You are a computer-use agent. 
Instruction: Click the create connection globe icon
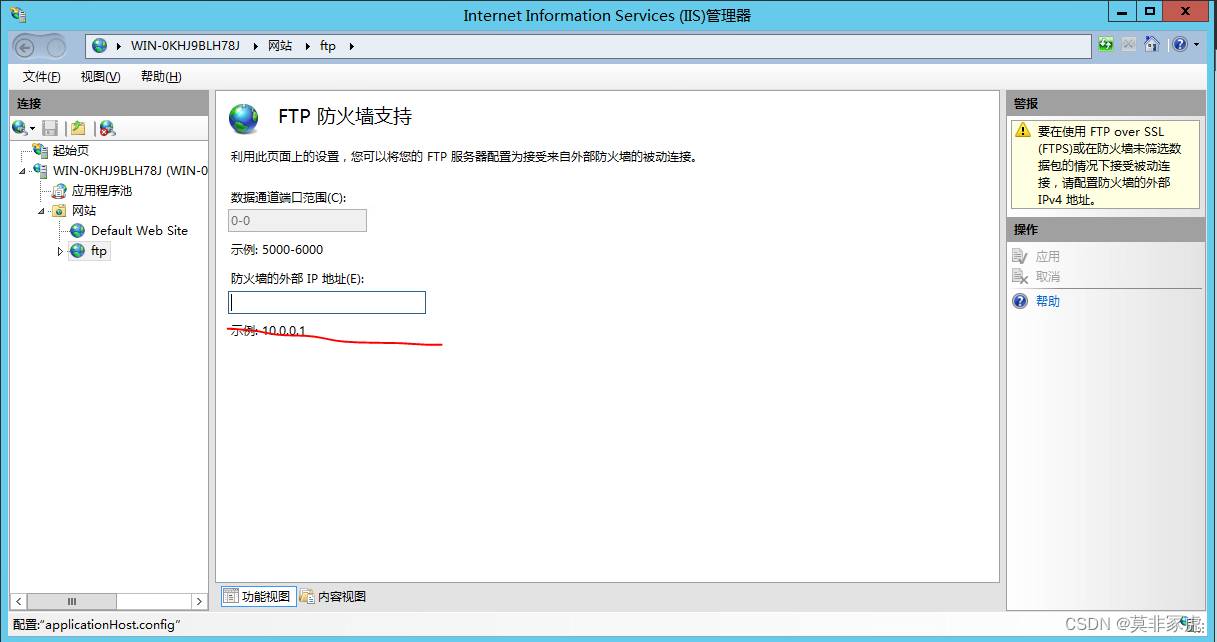point(23,128)
